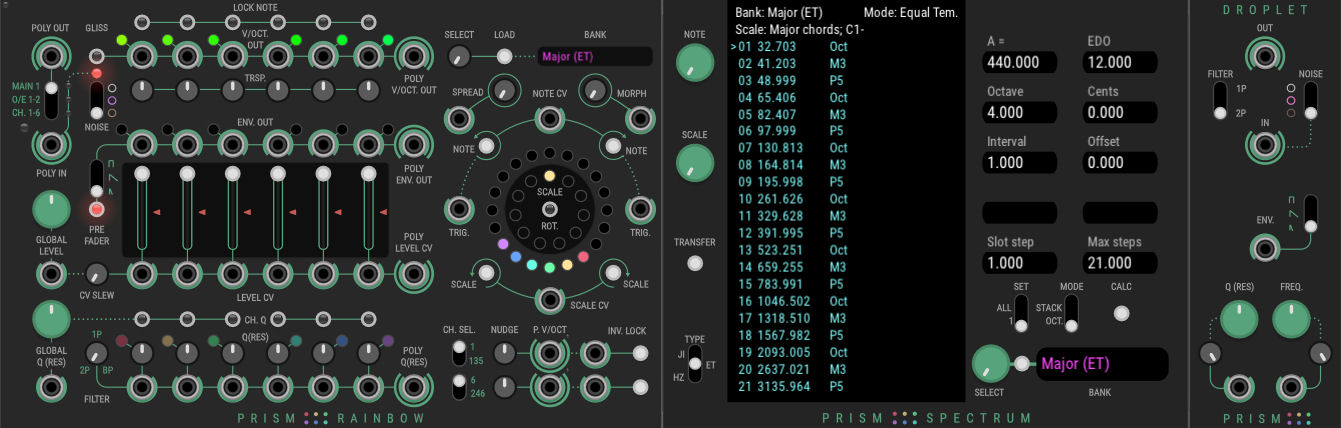
Task: Toggle the SET ALL/1 switch on Spectrum
Action: click(1021, 313)
